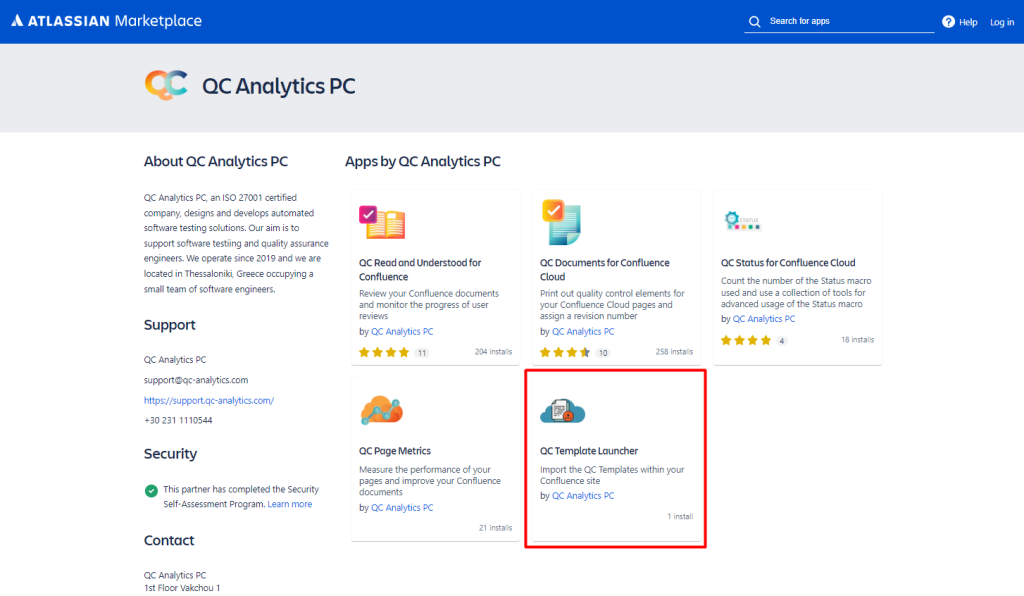Screen dimensions: 1024x596
Task: Click star rating of QC Read and Understood
Action: 384,353
